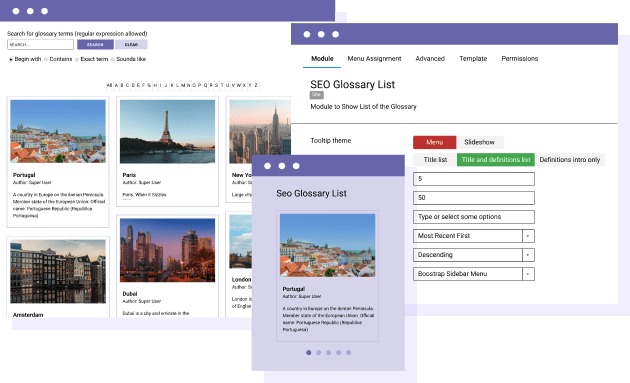
Task: Click the input field containing 50
Action: (474, 198)
